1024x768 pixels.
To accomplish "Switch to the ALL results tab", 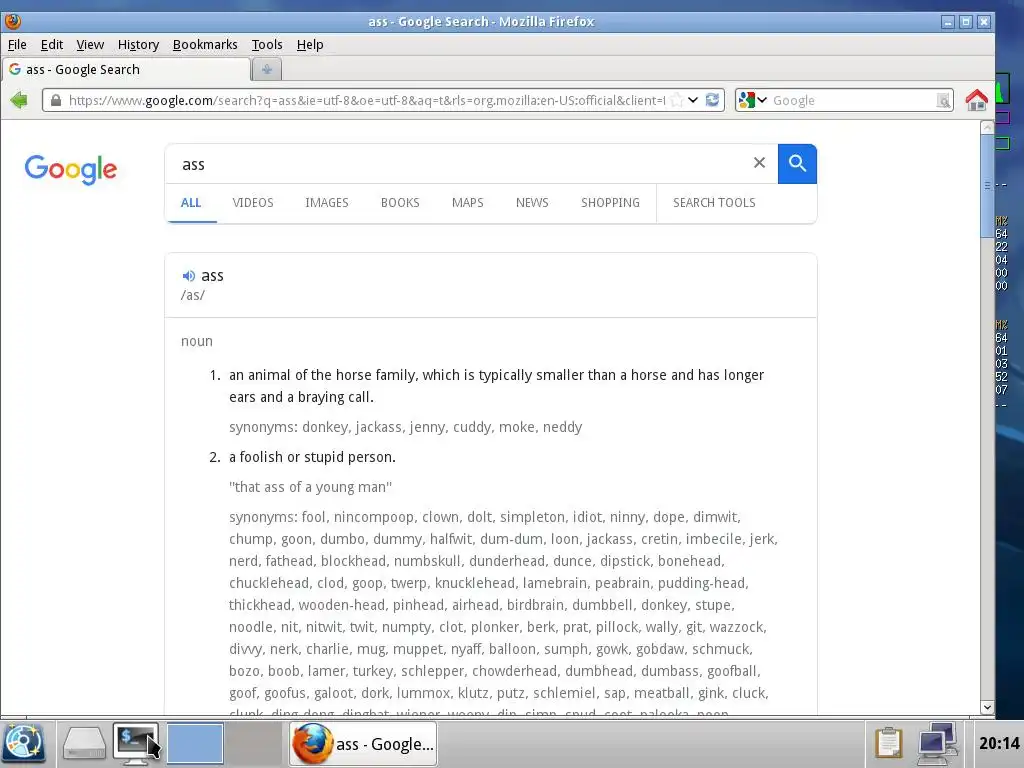I will click(x=191, y=202).
